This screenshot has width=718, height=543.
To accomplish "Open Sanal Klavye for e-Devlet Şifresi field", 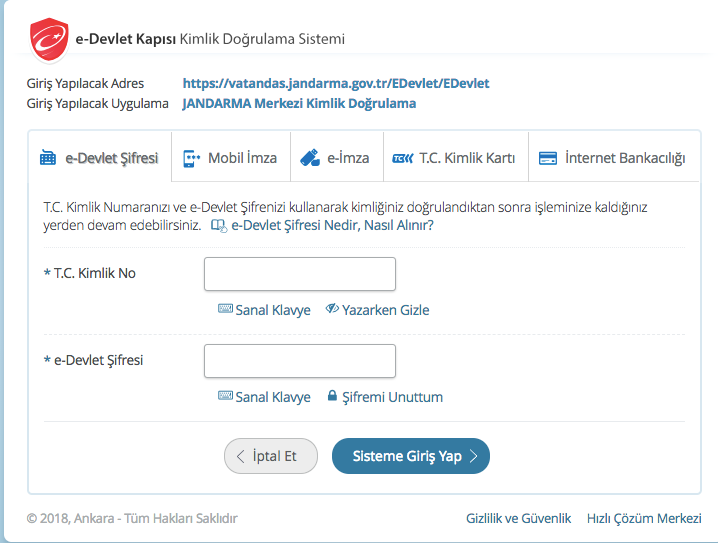I will point(264,397).
